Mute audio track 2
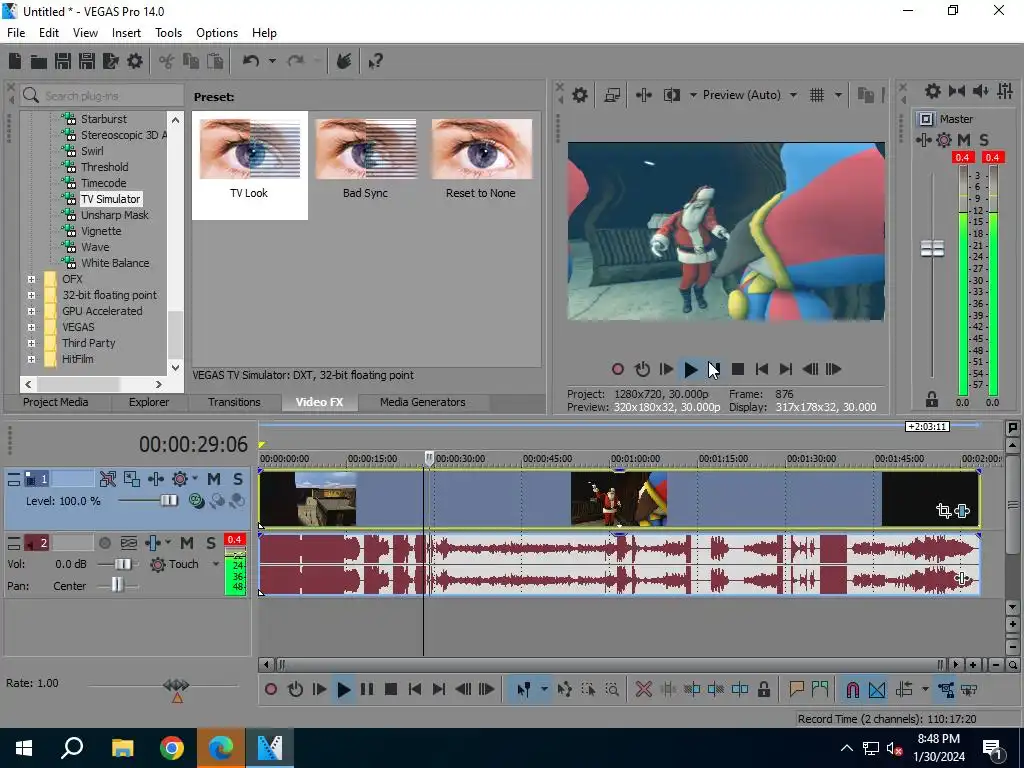Viewport: 1024px width, 768px height. click(x=187, y=543)
